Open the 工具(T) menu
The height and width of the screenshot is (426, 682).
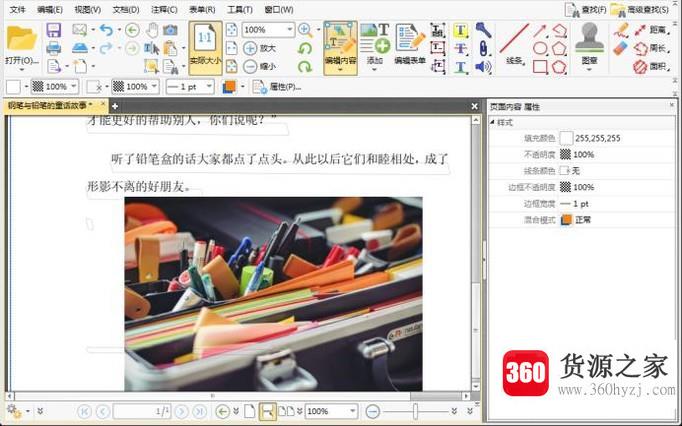[240, 9]
